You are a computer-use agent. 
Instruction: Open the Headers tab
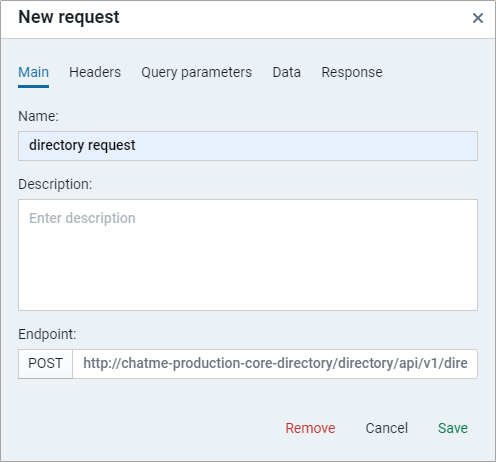(95, 72)
